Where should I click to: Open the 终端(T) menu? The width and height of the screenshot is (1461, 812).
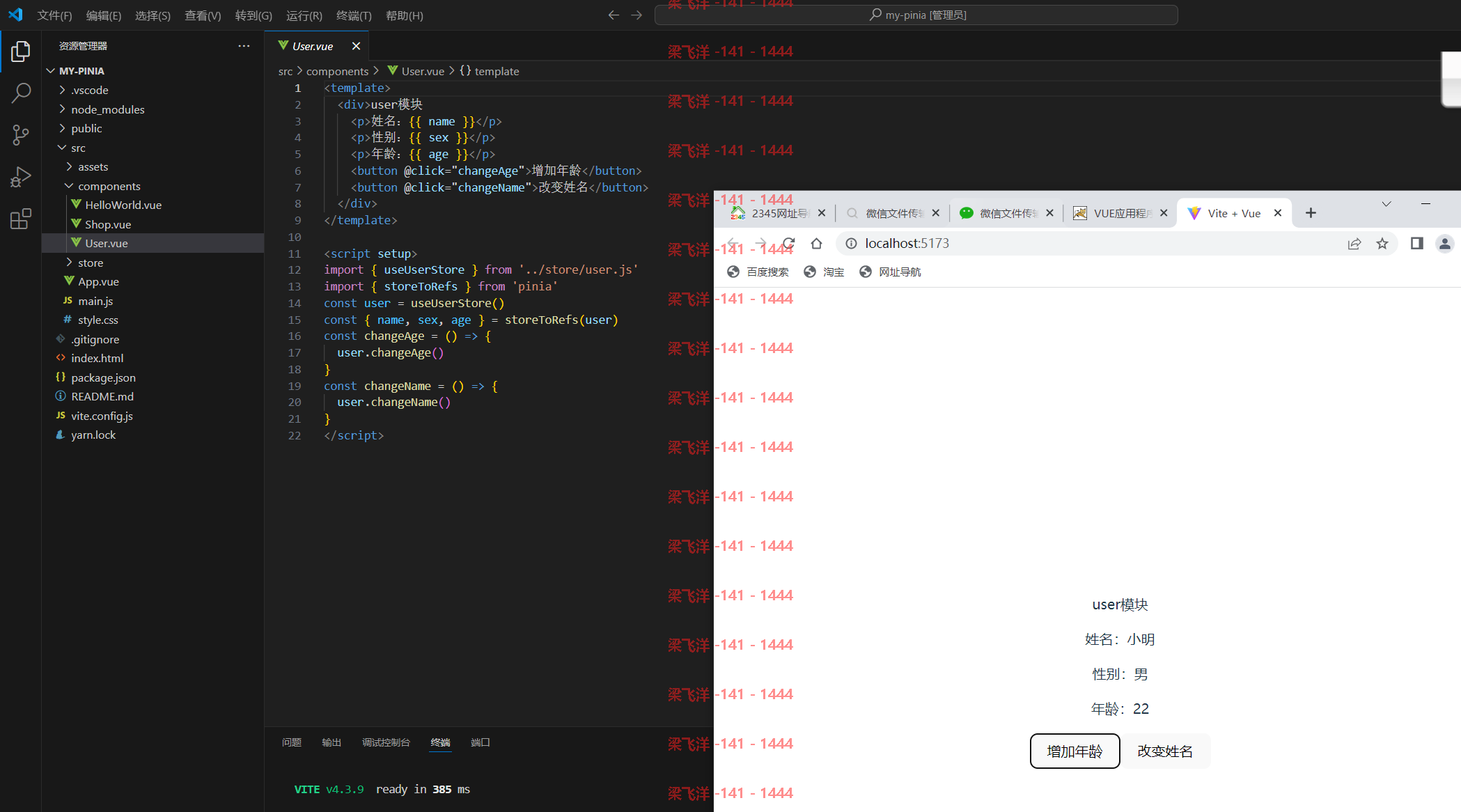(354, 15)
